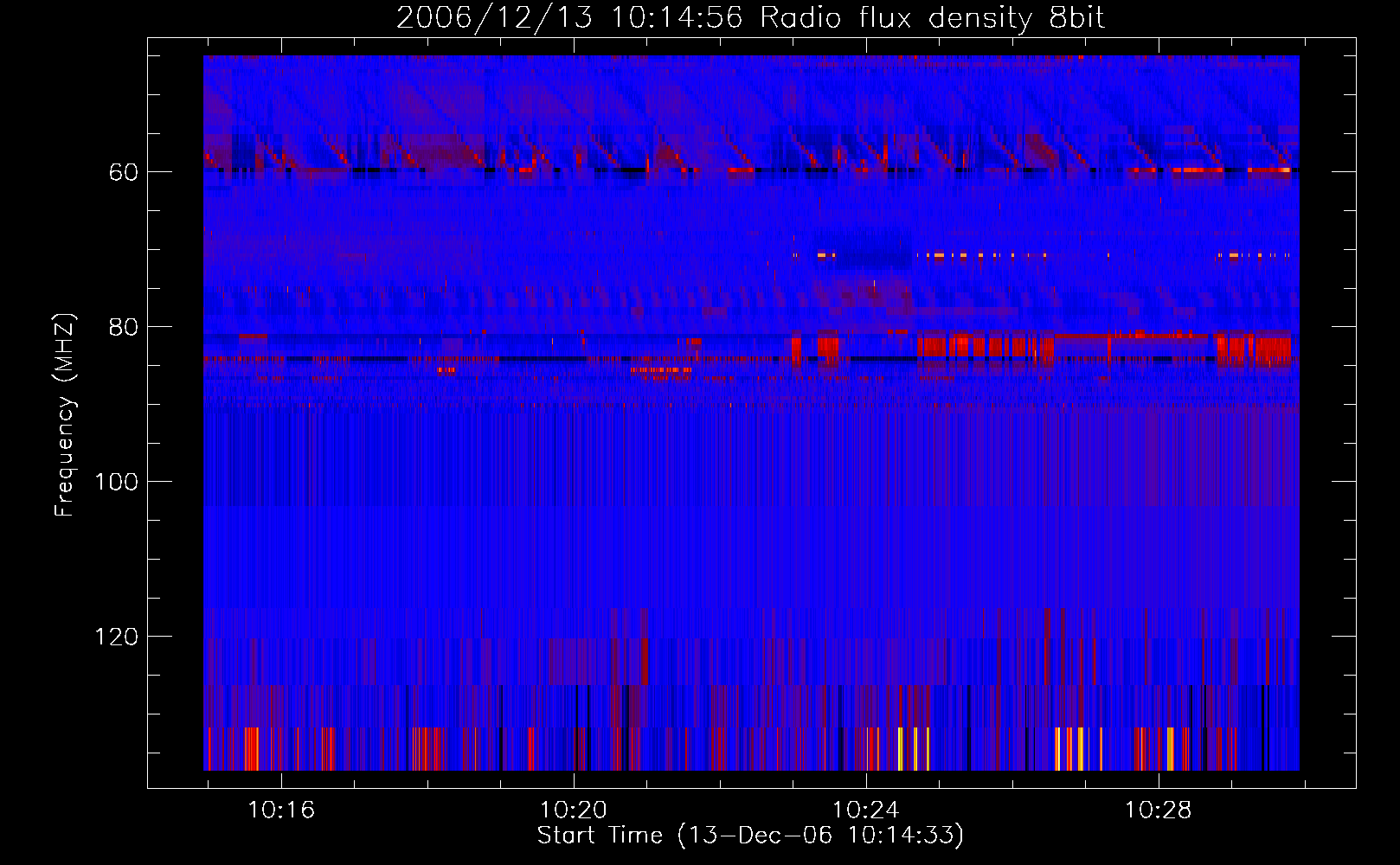
Task: Click the x-axis label "Start Time (13-Dec-06 10:14:33)"
Action: pos(750,836)
